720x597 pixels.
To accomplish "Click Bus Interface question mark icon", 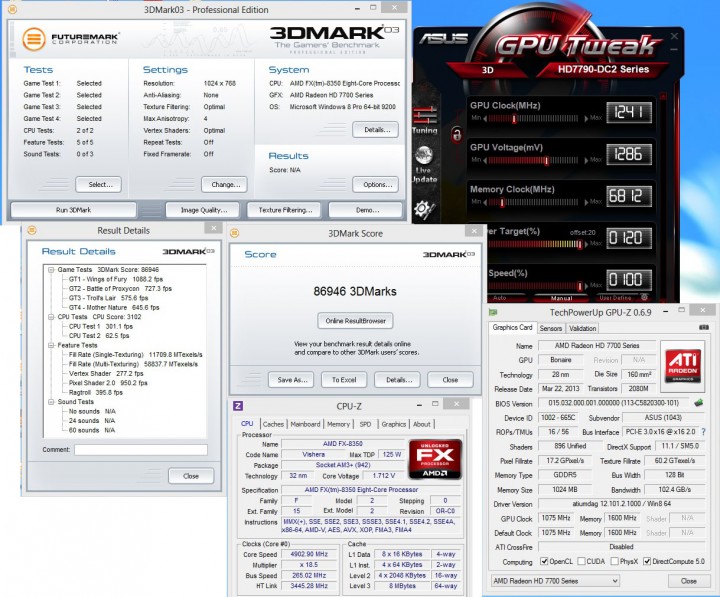I will (703, 432).
